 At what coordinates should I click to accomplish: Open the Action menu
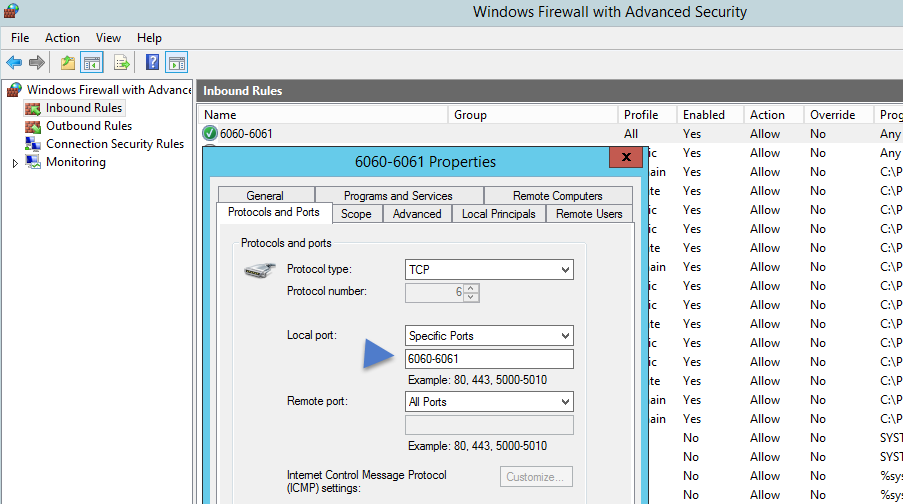(x=62, y=38)
